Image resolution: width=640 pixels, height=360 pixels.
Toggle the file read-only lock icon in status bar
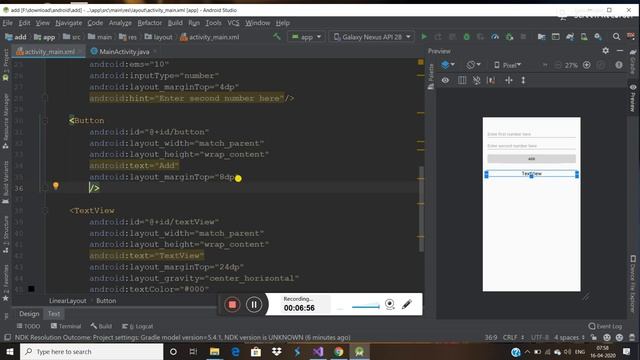point(594,338)
